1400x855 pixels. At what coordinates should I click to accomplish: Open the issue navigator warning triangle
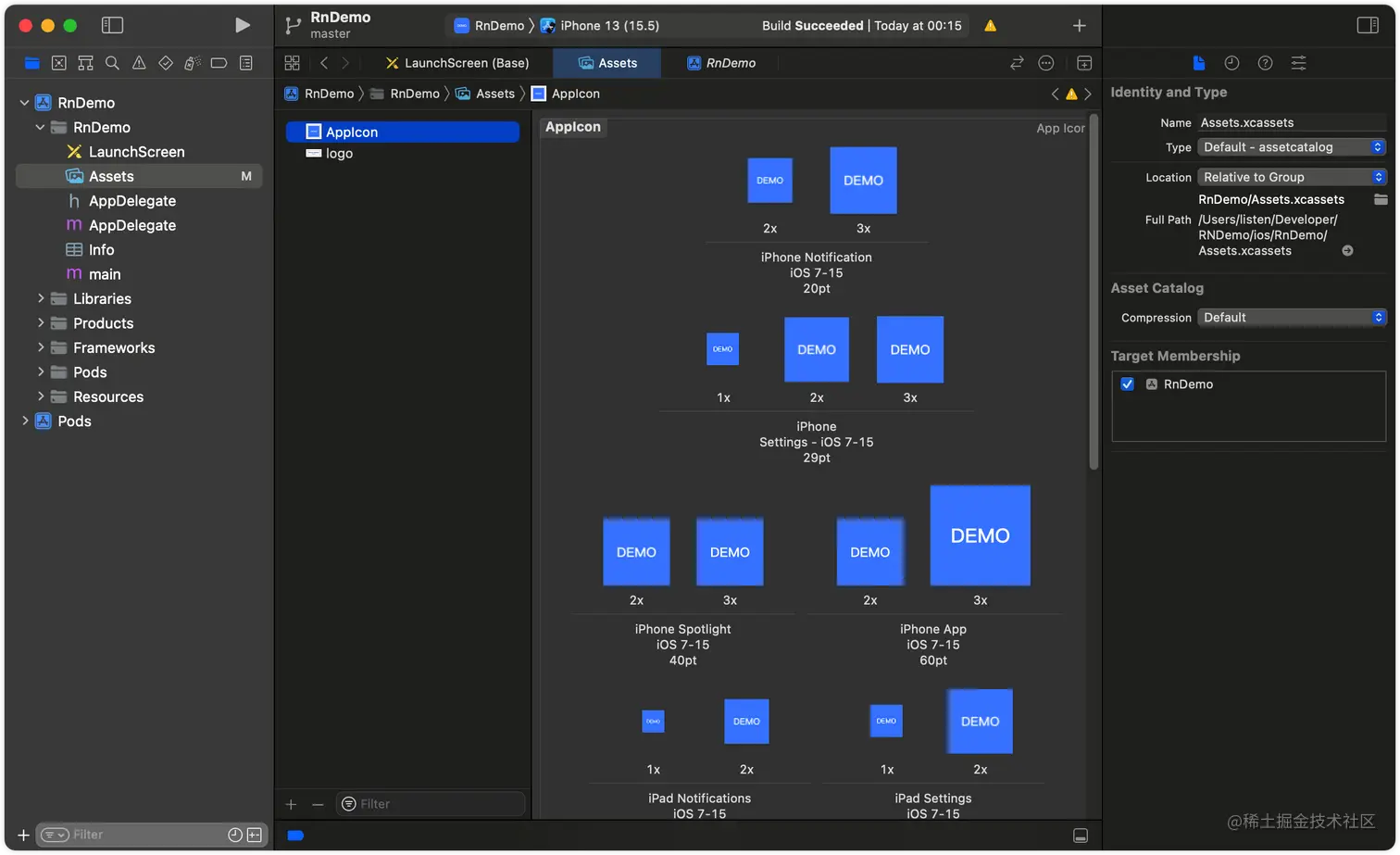click(139, 63)
